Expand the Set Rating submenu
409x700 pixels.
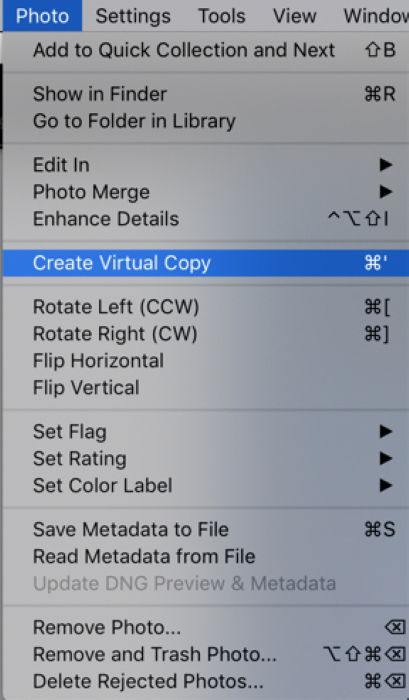click(x=206, y=458)
